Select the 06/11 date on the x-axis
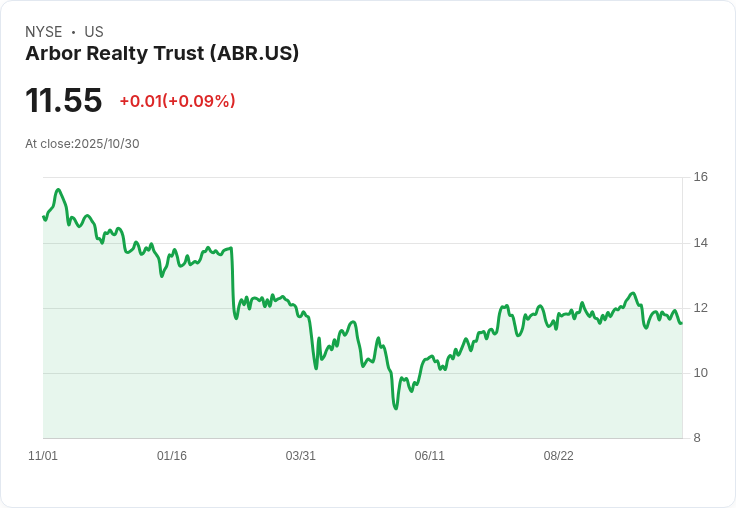The width and height of the screenshot is (736, 508). (430, 456)
